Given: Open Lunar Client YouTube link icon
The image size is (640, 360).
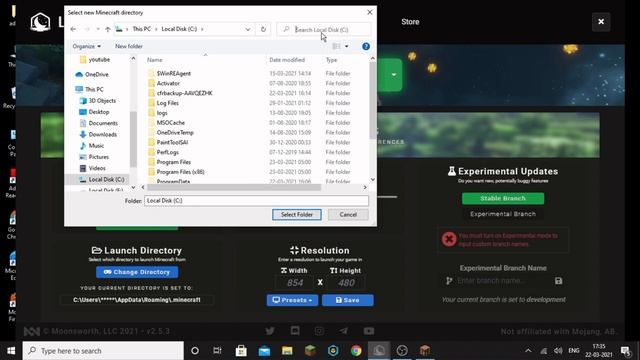Looking at the screenshot, I should point(369,331).
